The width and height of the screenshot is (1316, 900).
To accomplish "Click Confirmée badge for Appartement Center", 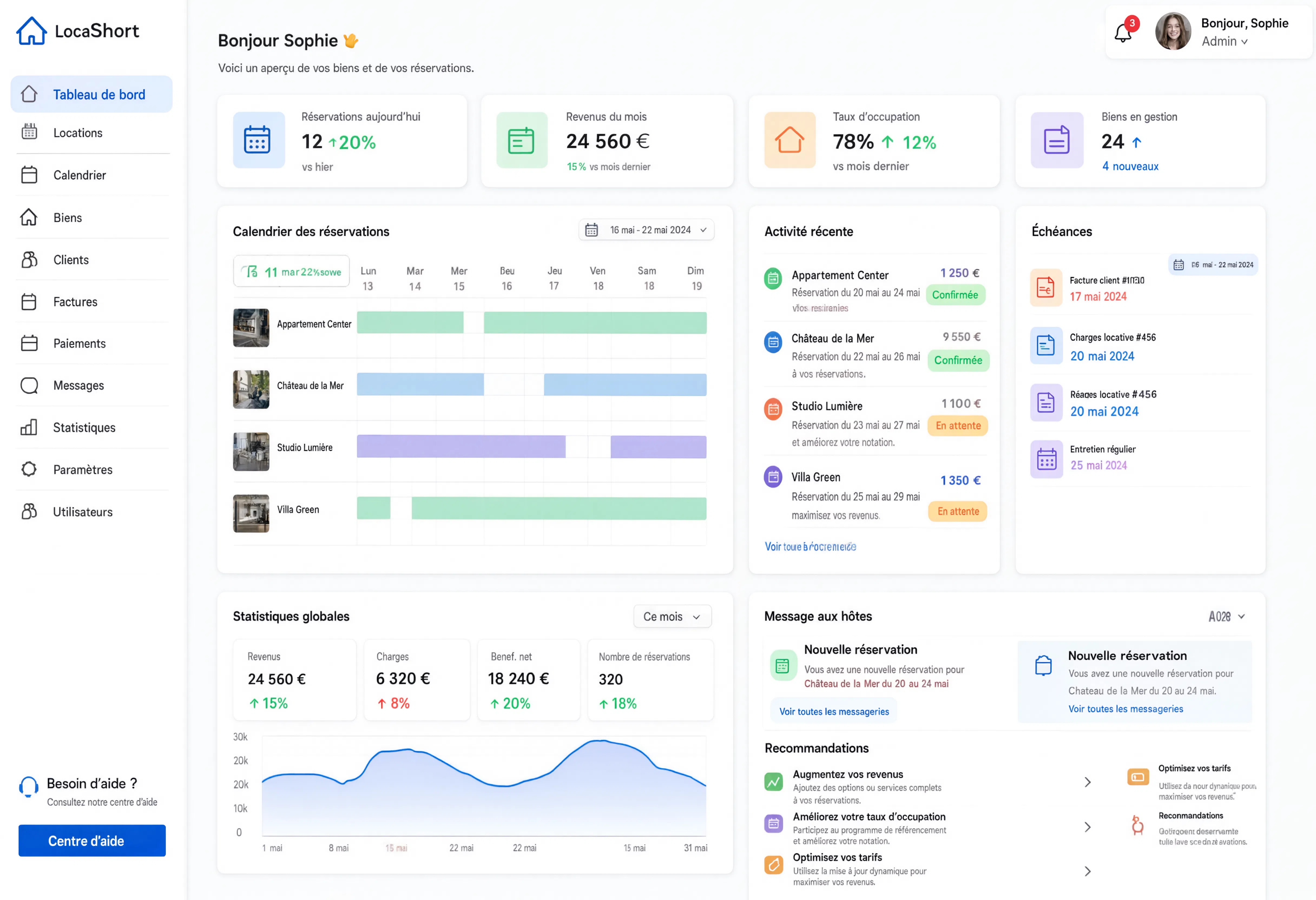I will (x=955, y=295).
